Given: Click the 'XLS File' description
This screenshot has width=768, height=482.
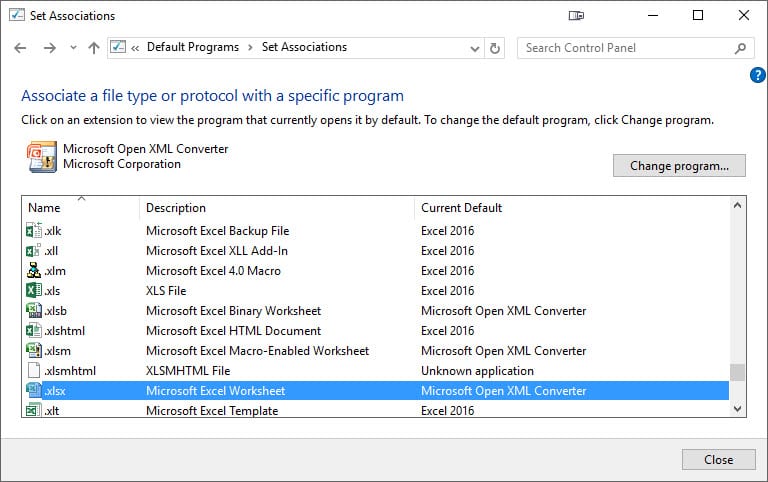Looking at the screenshot, I should pos(166,291).
